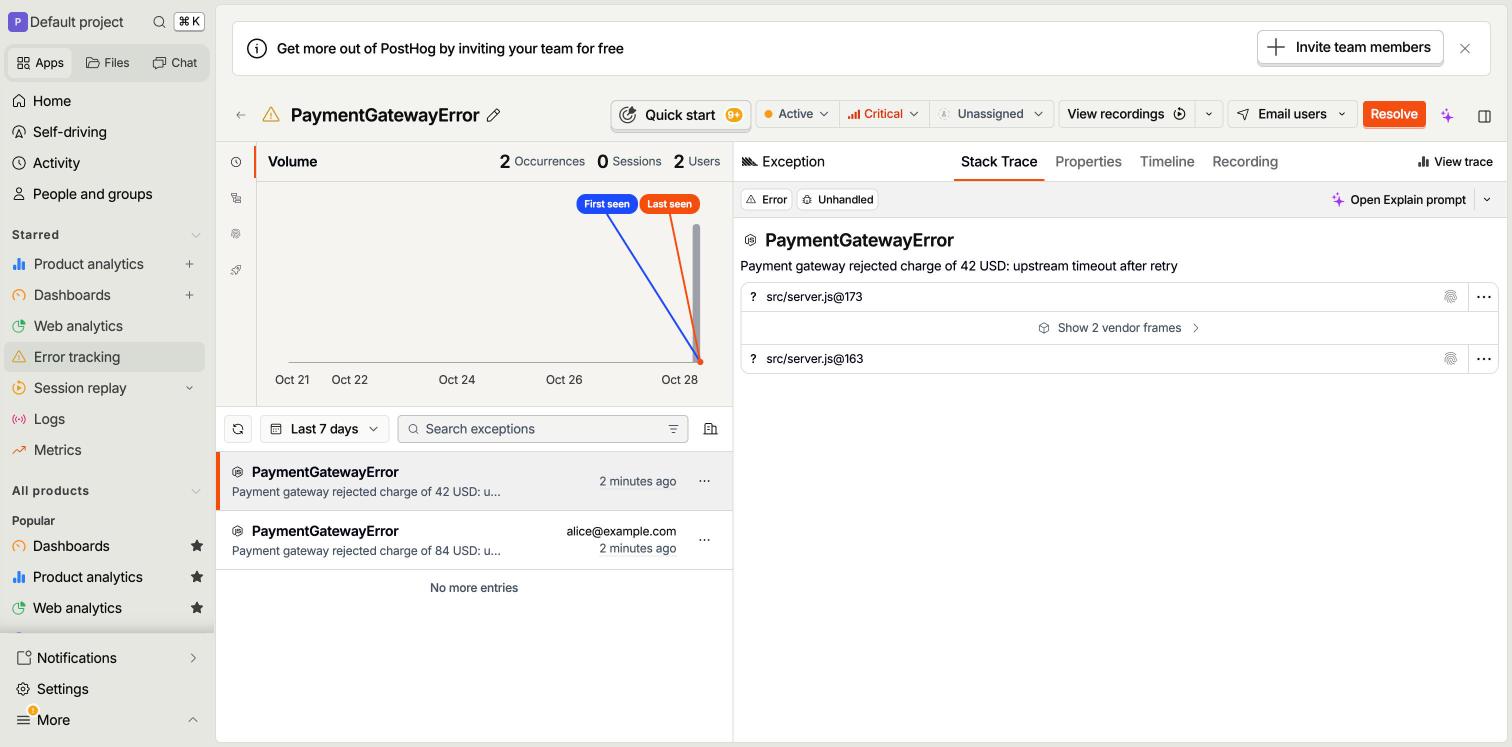Expand the Email users dropdown

pos(1292,114)
